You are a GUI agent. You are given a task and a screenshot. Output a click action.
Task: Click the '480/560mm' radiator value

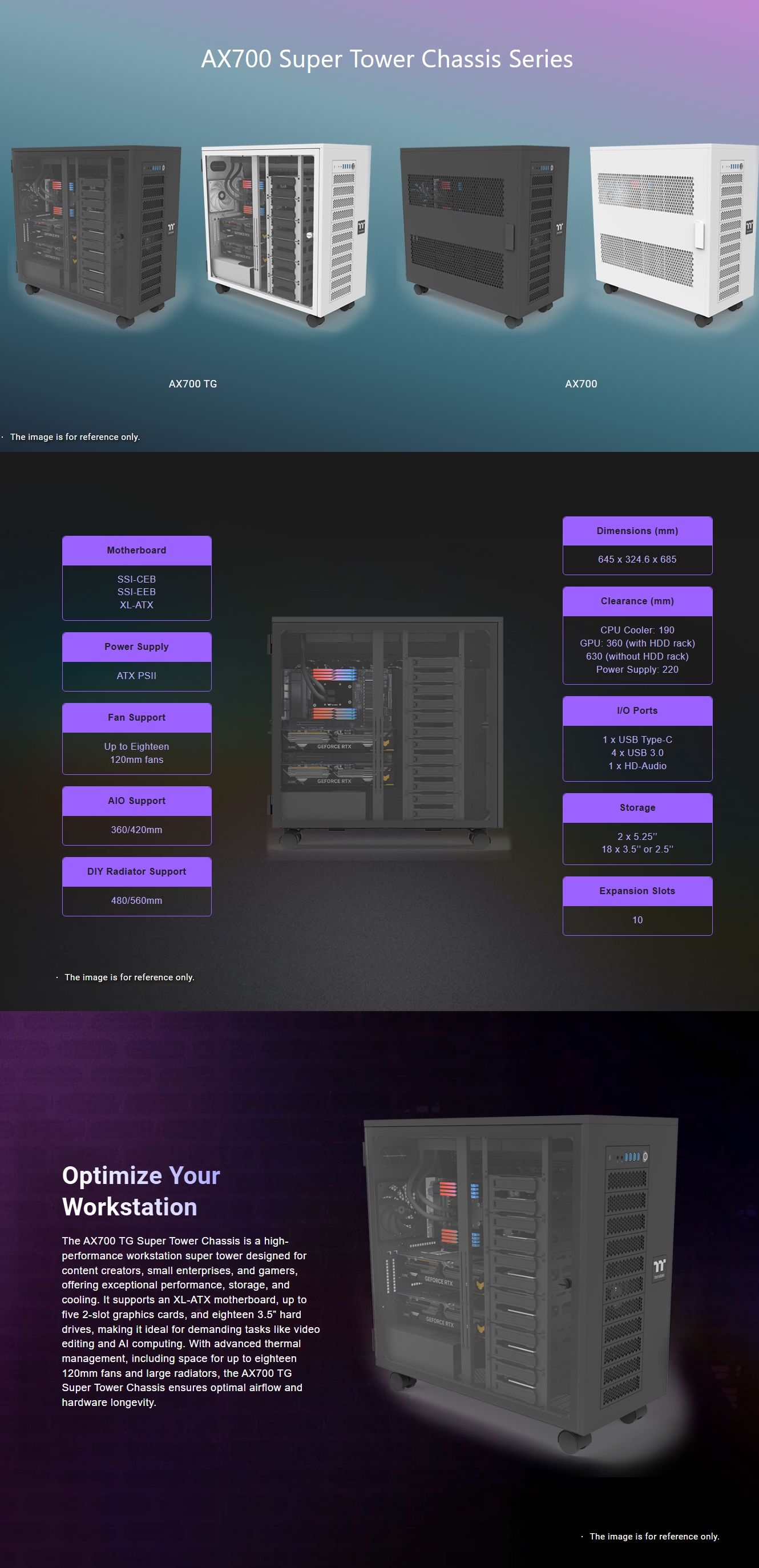137,900
